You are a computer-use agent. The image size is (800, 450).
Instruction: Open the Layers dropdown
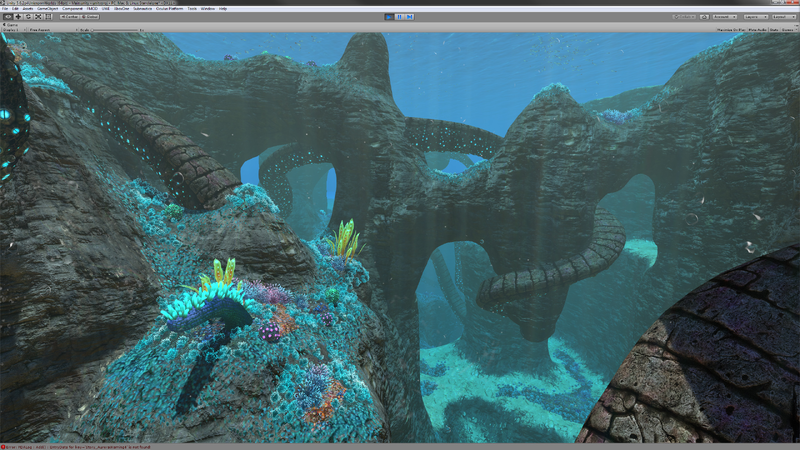point(755,17)
